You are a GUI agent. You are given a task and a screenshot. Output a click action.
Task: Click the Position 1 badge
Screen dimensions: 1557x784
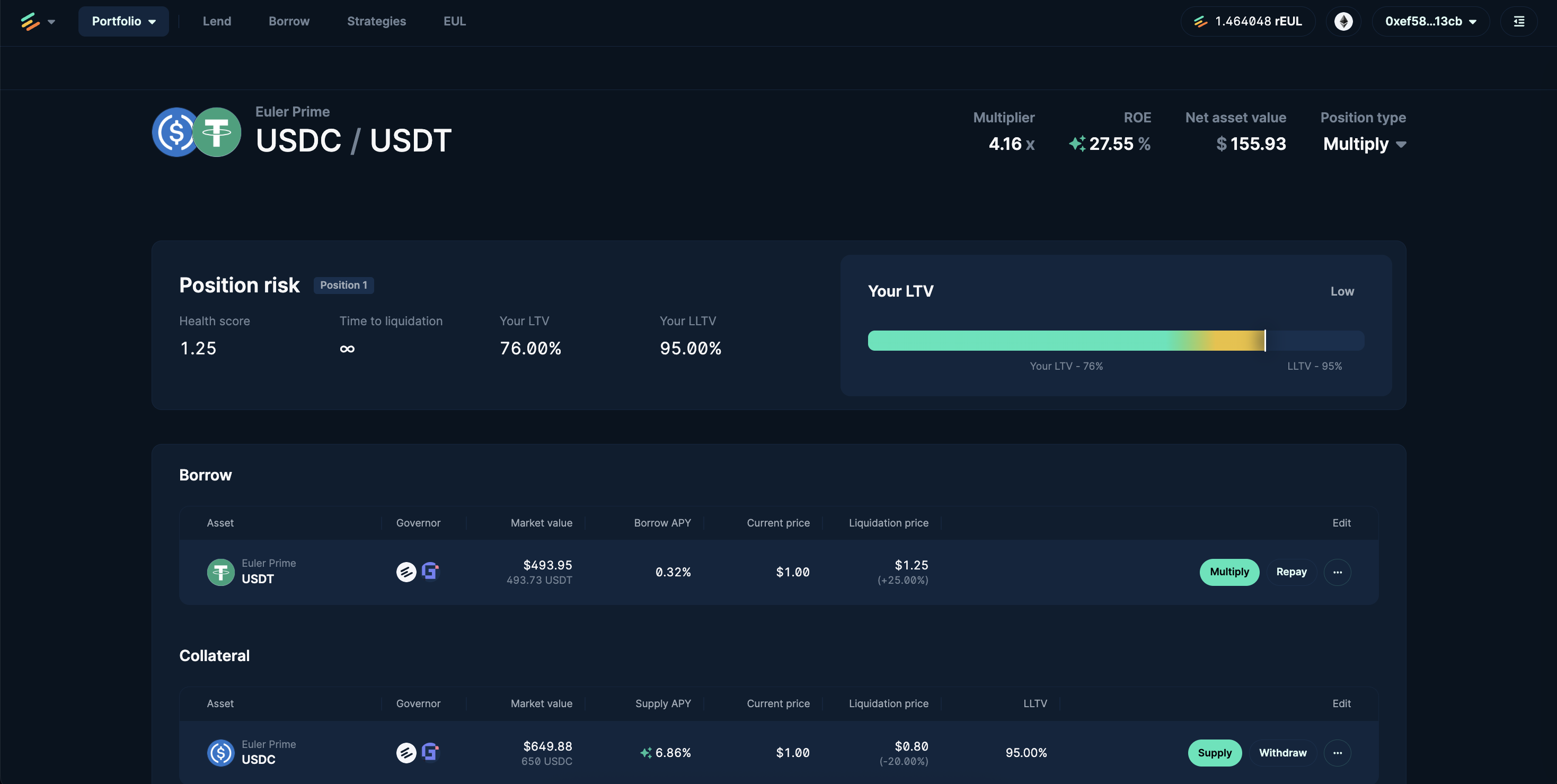pyautogui.click(x=343, y=285)
